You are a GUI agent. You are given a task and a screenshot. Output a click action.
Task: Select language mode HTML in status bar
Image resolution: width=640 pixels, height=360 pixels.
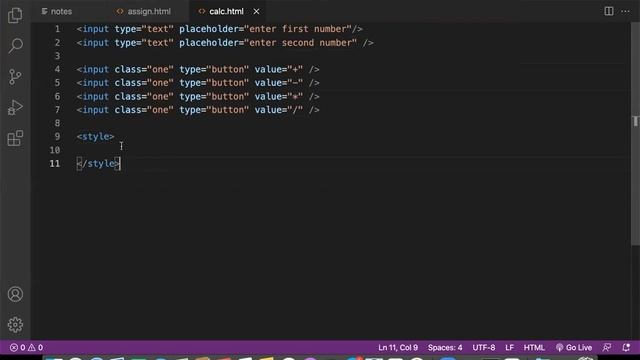click(x=534, y=347)
